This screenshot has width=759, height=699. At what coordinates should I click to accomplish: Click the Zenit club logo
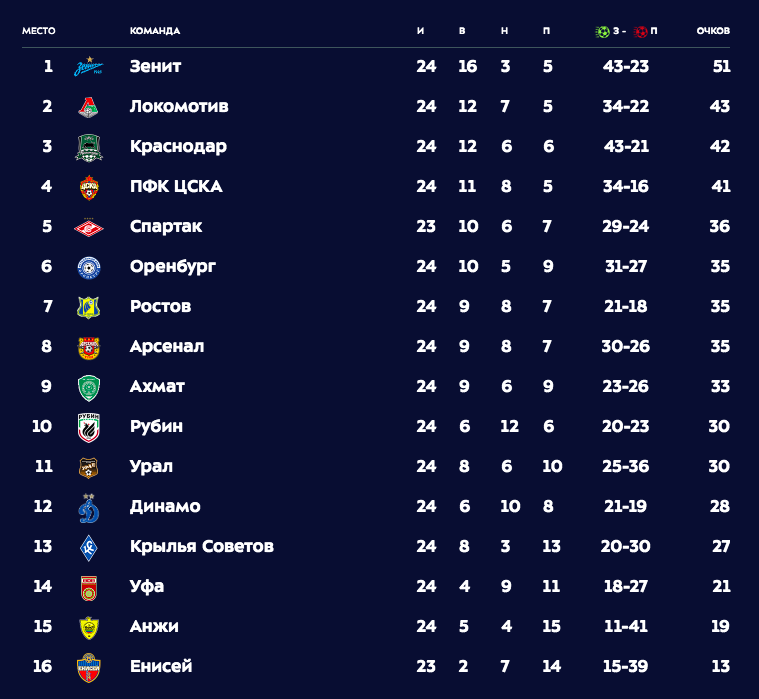pyautogui.click(x=89, y=66)
